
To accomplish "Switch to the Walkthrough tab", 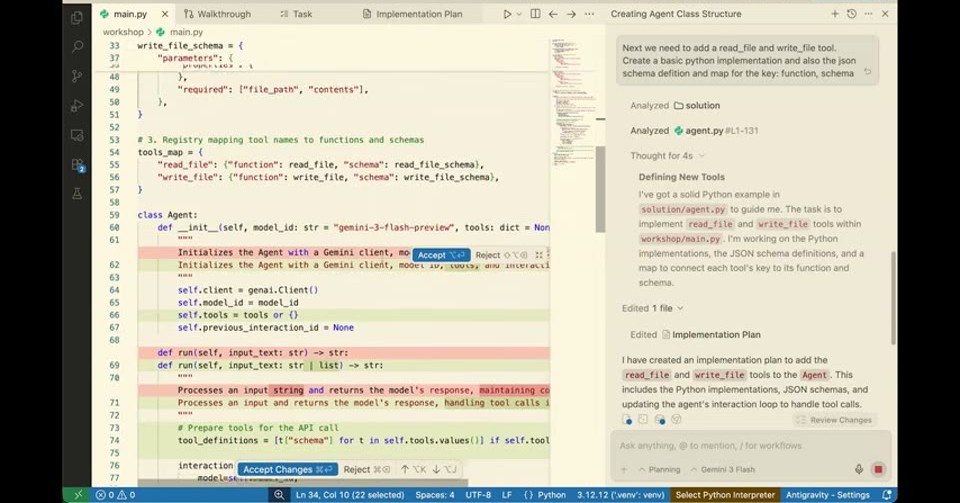I will [x=217, y=13].
